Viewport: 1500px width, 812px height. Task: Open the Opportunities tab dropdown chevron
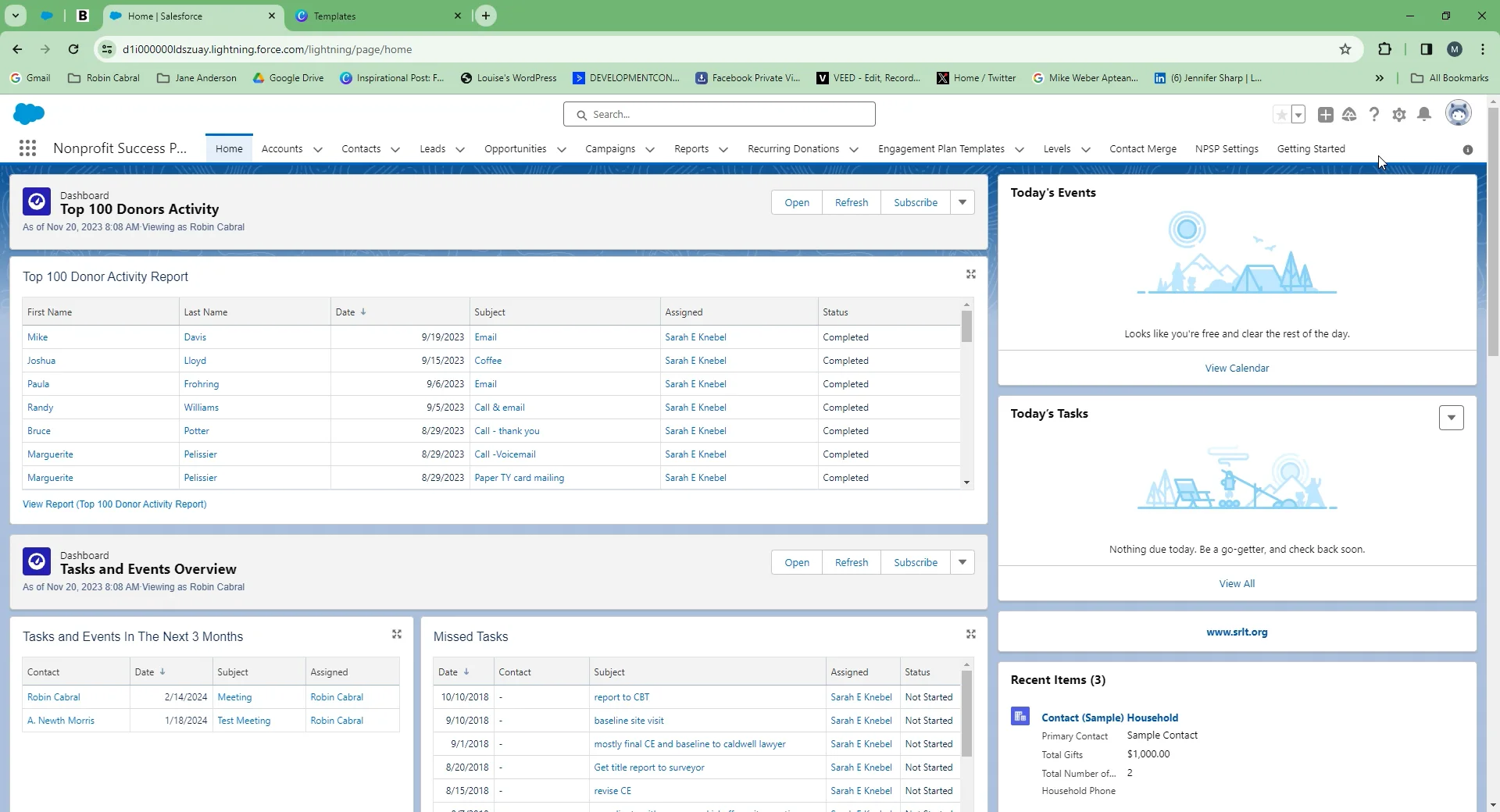561,150
